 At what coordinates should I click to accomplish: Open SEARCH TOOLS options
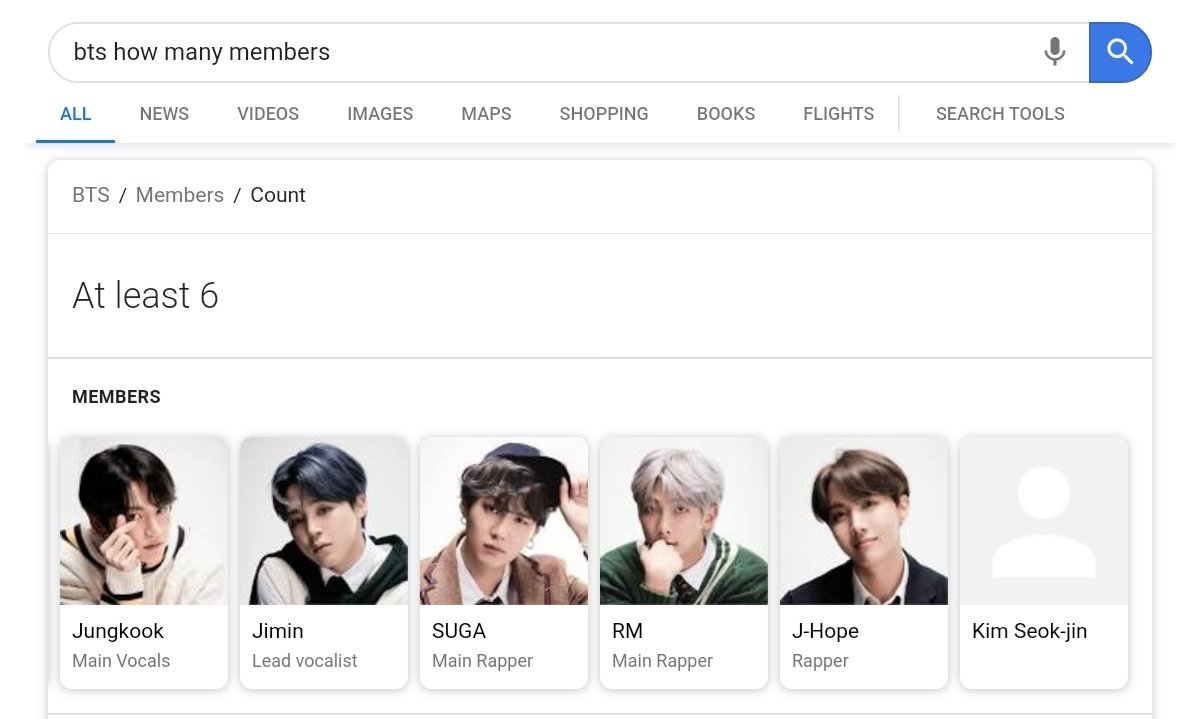[x=999, y=114]
